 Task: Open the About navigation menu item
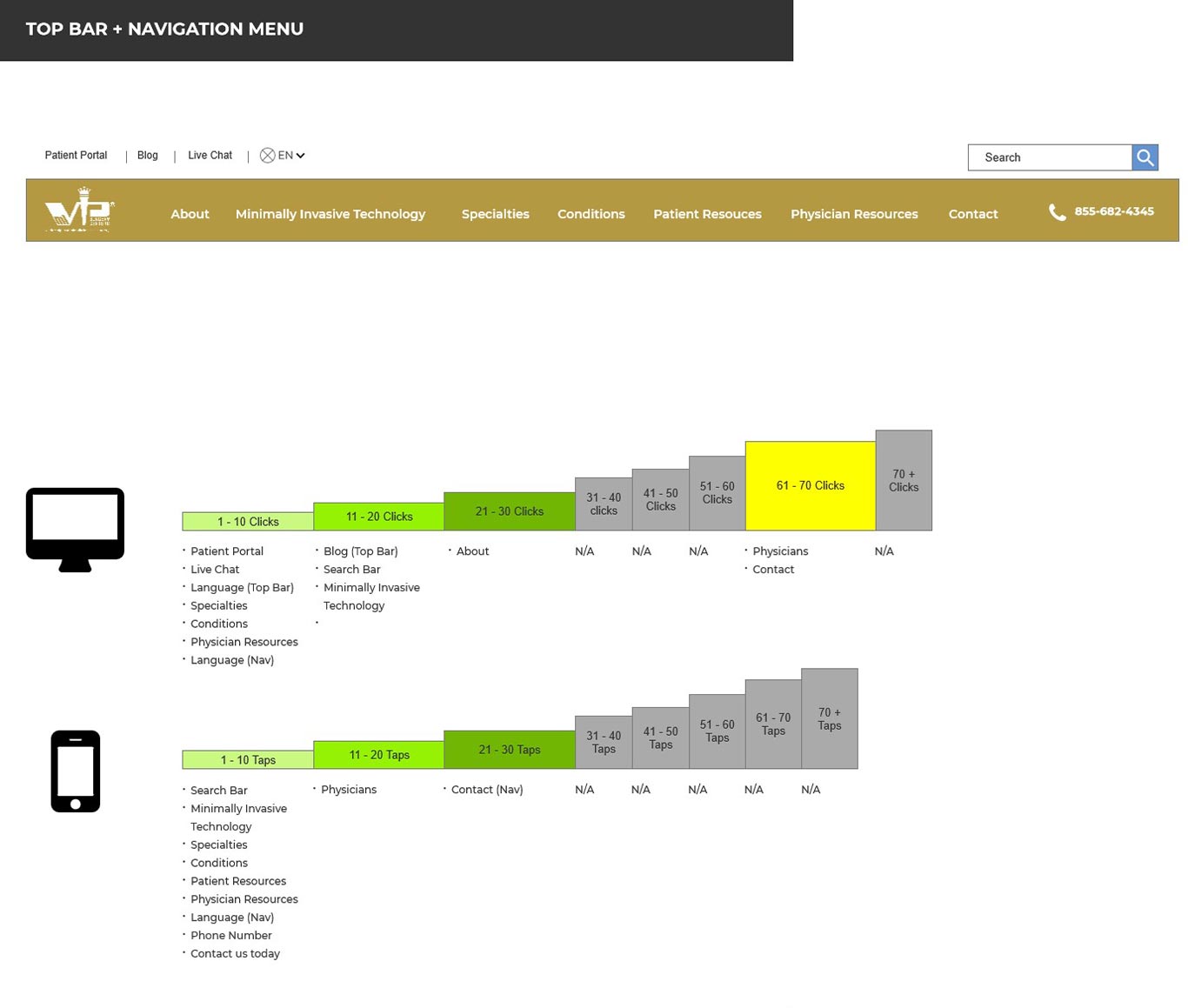pyautogui.click(x=190, y=214)
